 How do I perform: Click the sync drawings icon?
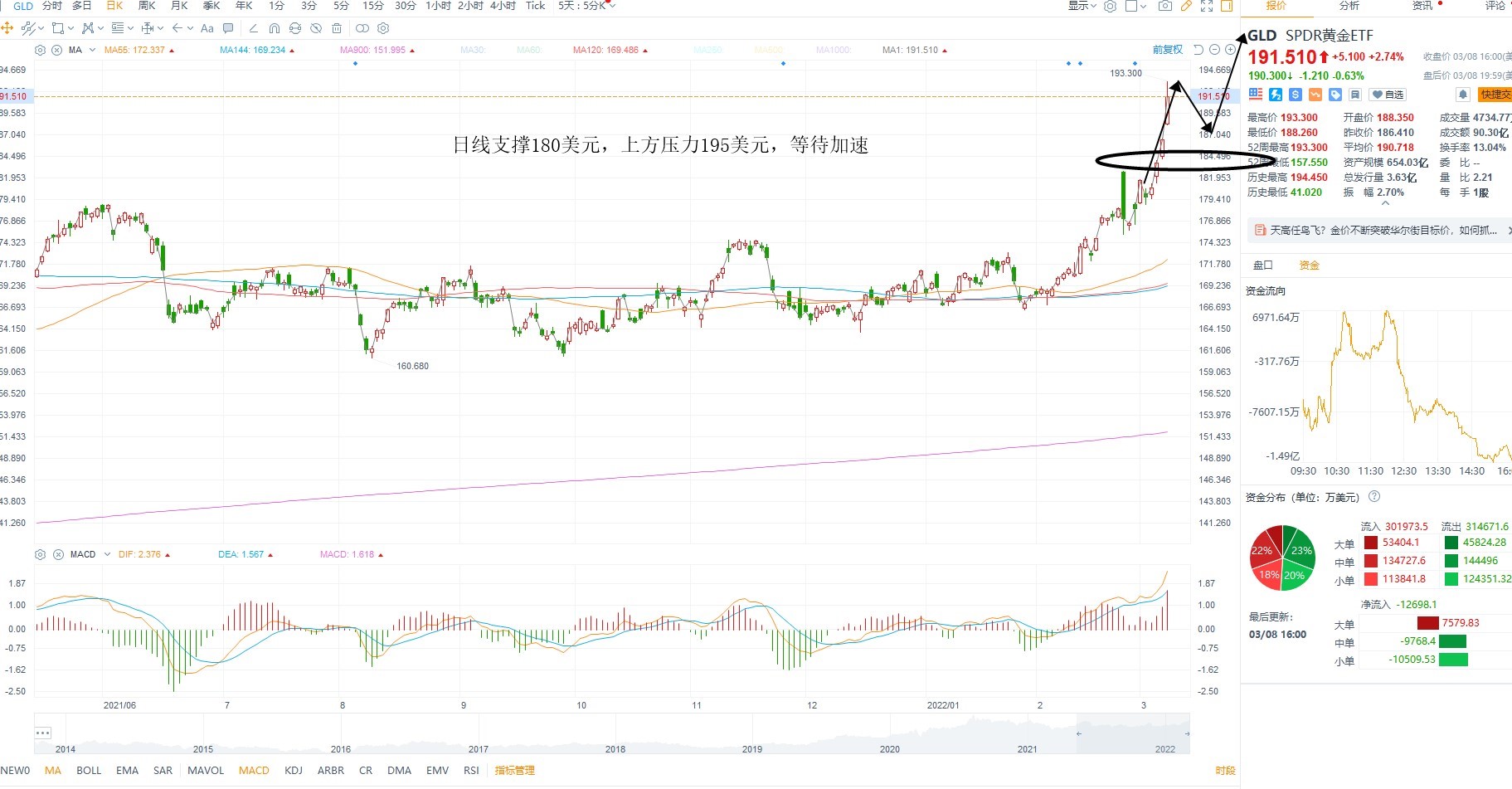click(295, 28)
